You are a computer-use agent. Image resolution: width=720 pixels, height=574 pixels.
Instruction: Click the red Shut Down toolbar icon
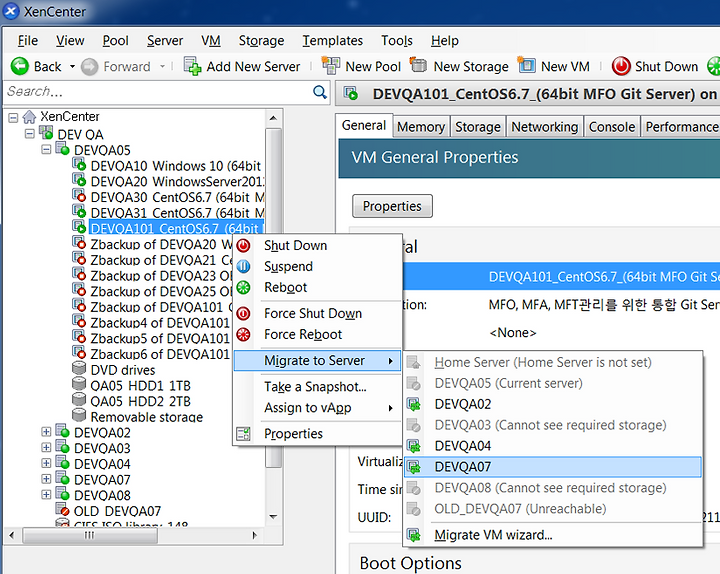(621, 66)
